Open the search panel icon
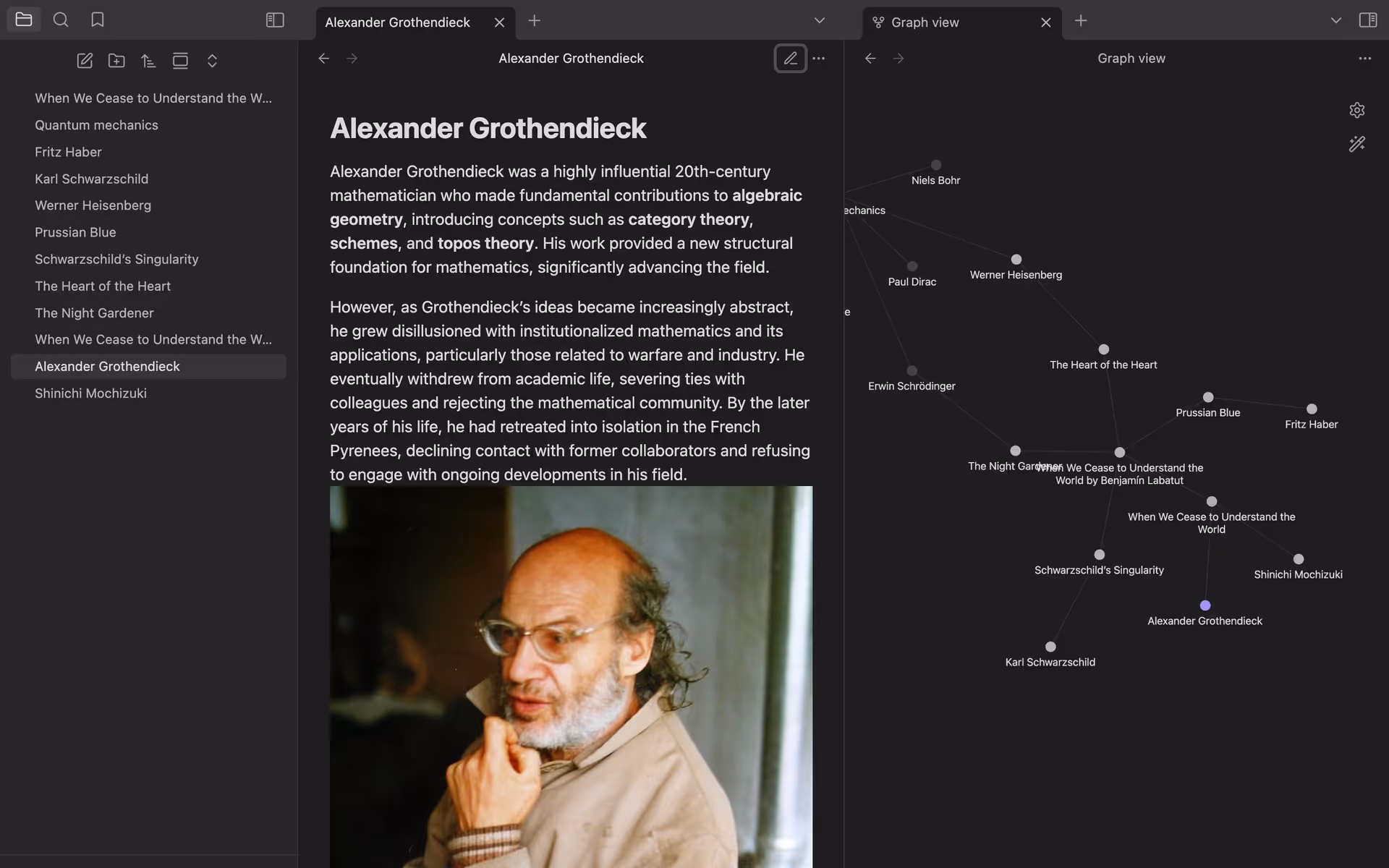The width and height of the screenshot is (1389, 868). point(61,20)
